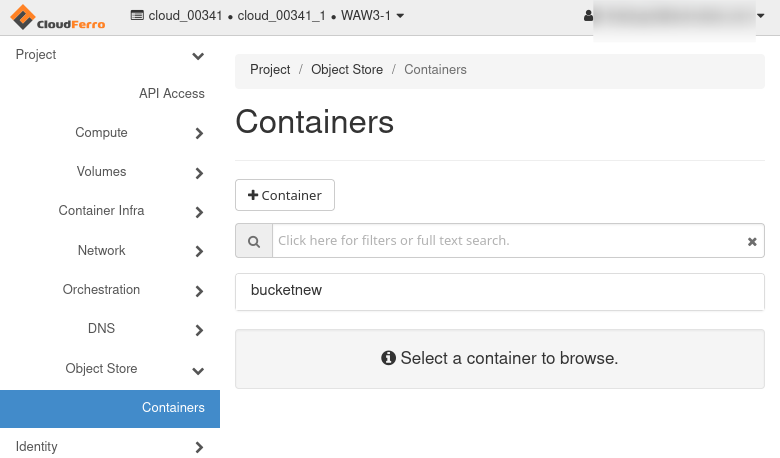Click the filter search text field
This screenshot has width=780, height=458.
(505, 241)
